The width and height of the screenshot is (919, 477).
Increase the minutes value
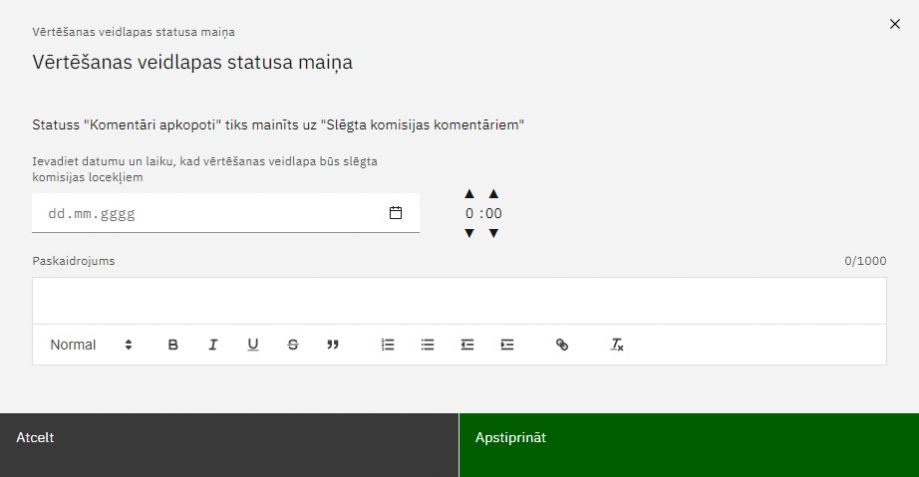coord(493,194)
